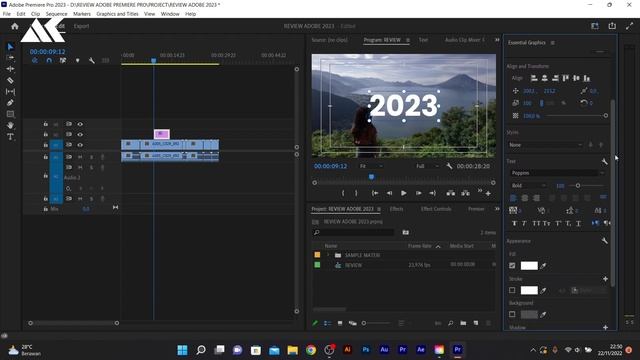
Task: Step forward one frame
Action: [418, 193]
